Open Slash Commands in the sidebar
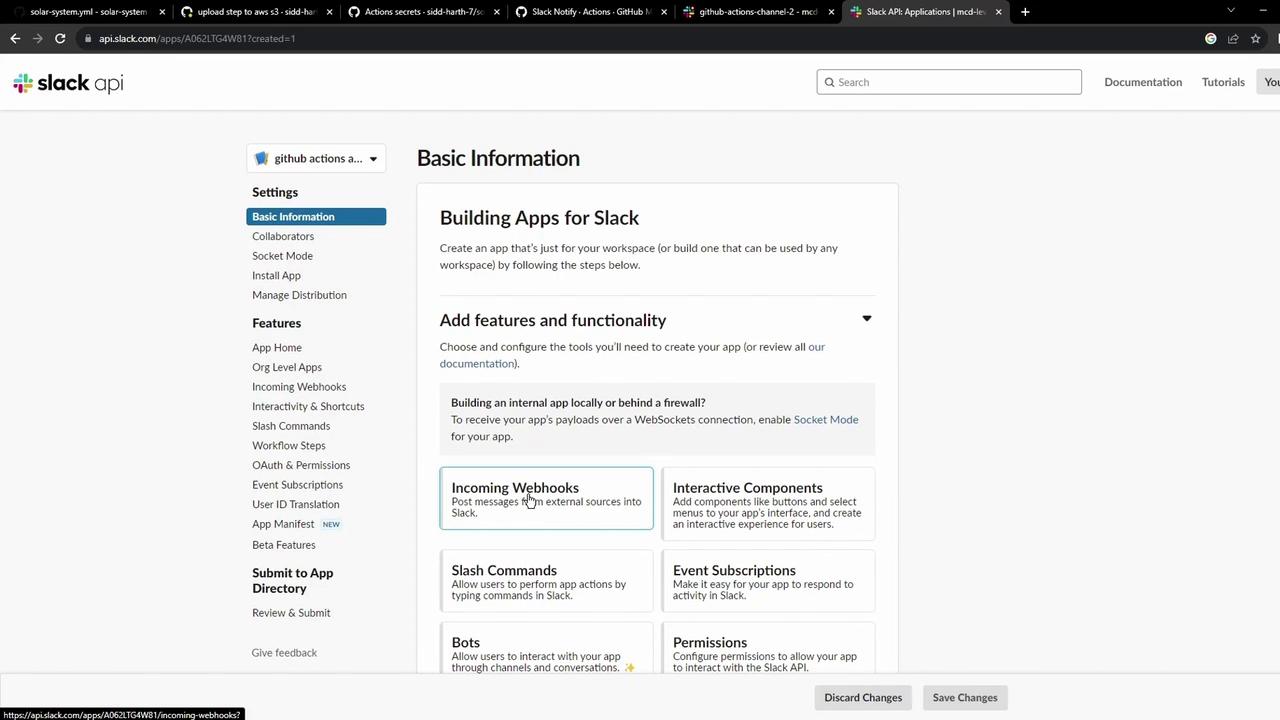 [x=291, y=426]
